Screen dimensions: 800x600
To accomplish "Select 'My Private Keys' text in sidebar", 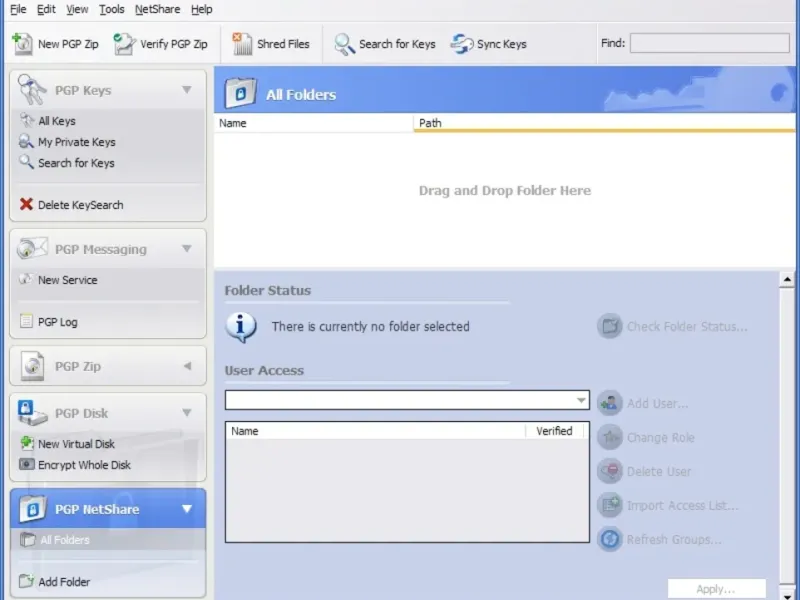I will coord(77,142).
